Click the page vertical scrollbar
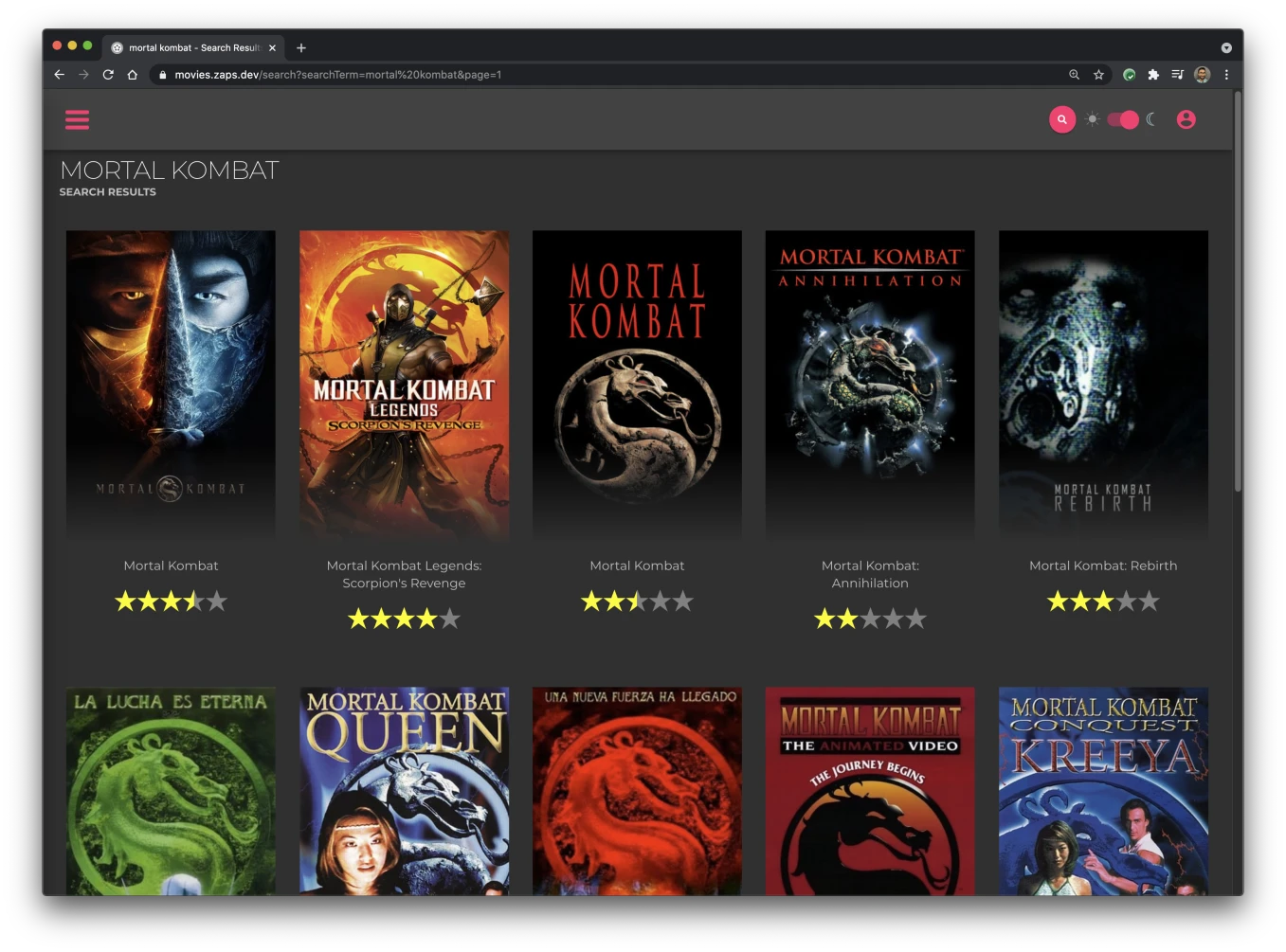 click(x=1238, y=292)
